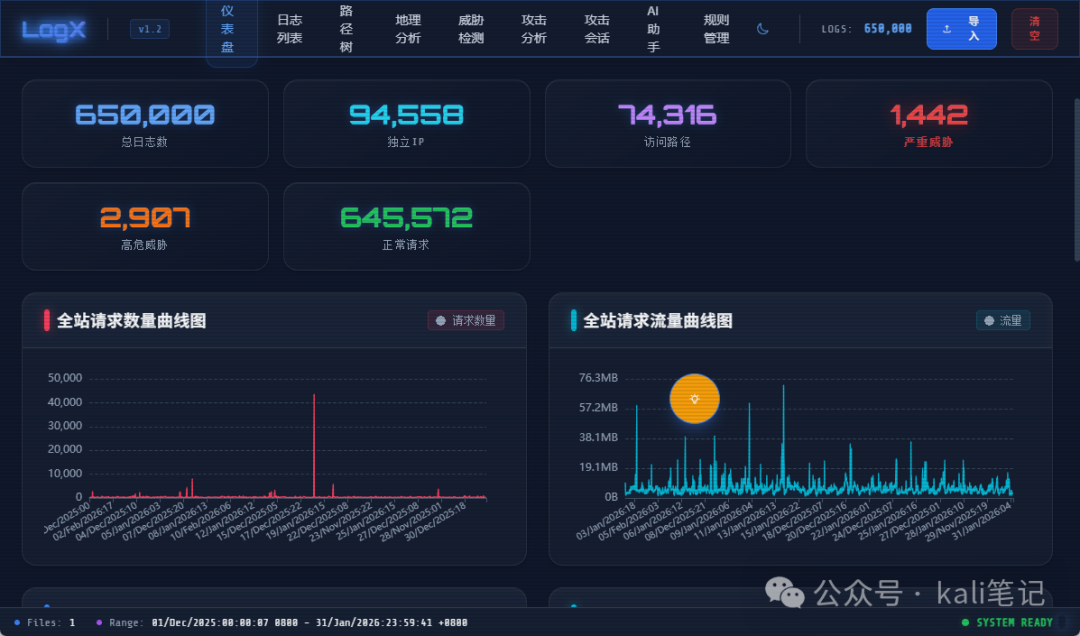Viewport: 1080px width, 636px height.
Task: Click the LogX logo
Action: tap(52, 29)
